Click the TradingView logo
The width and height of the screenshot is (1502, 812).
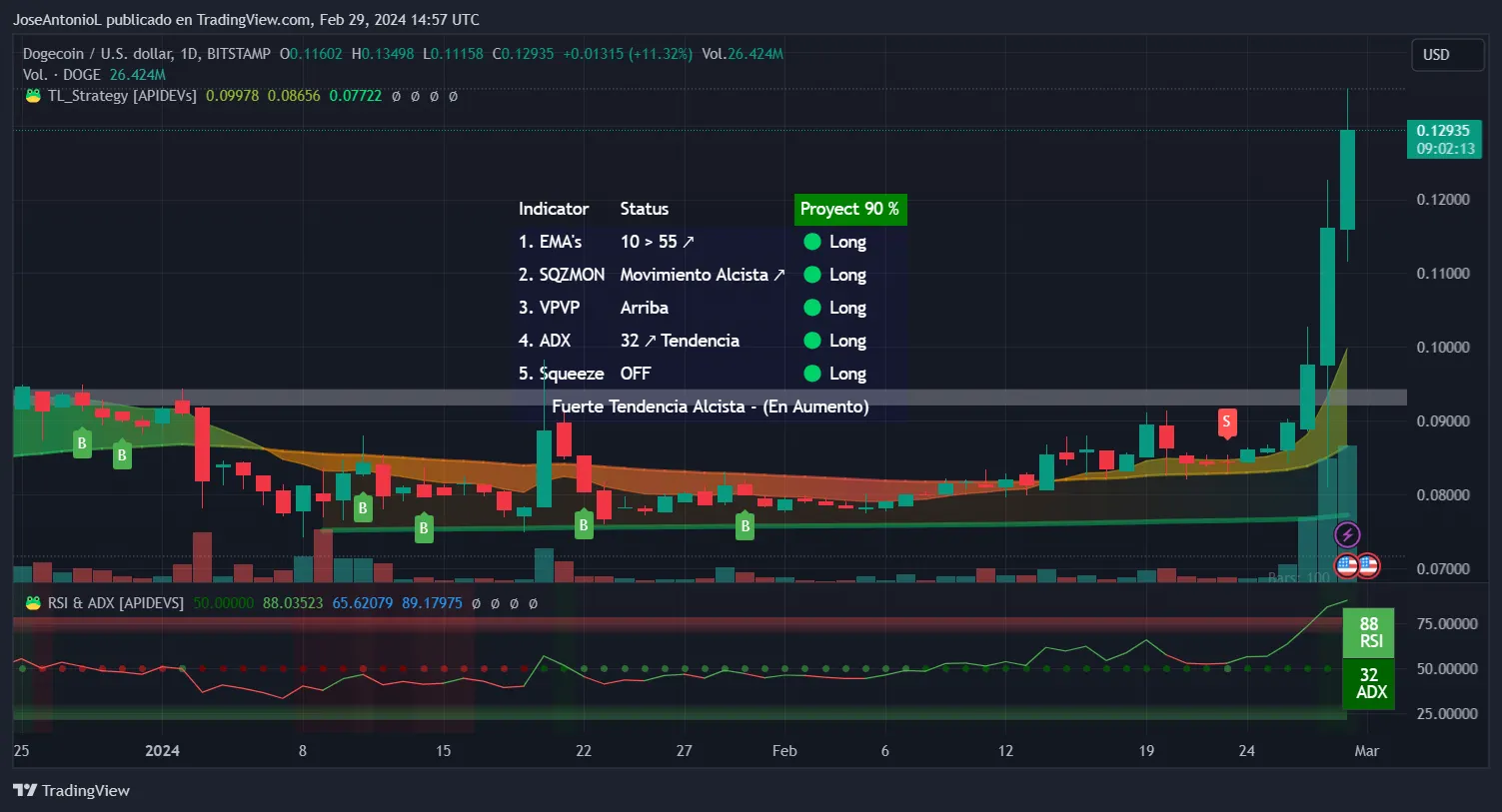(72, 790)
